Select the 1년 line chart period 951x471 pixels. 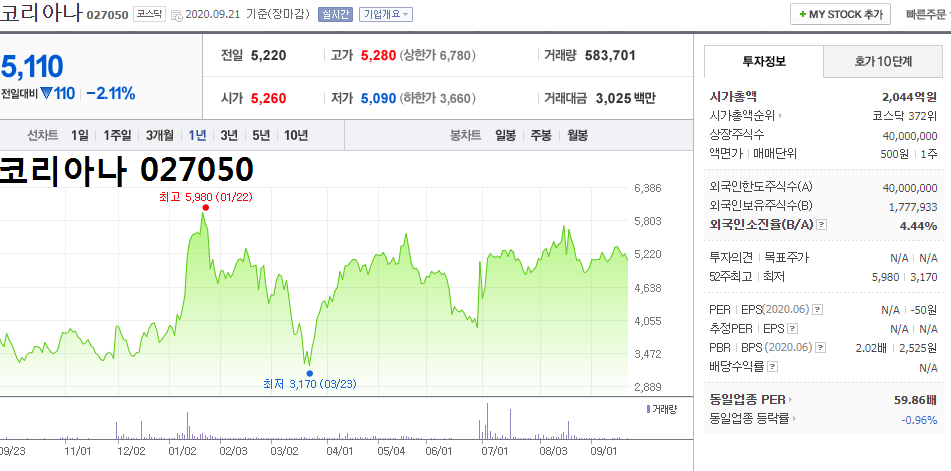[x=197, y=135]
